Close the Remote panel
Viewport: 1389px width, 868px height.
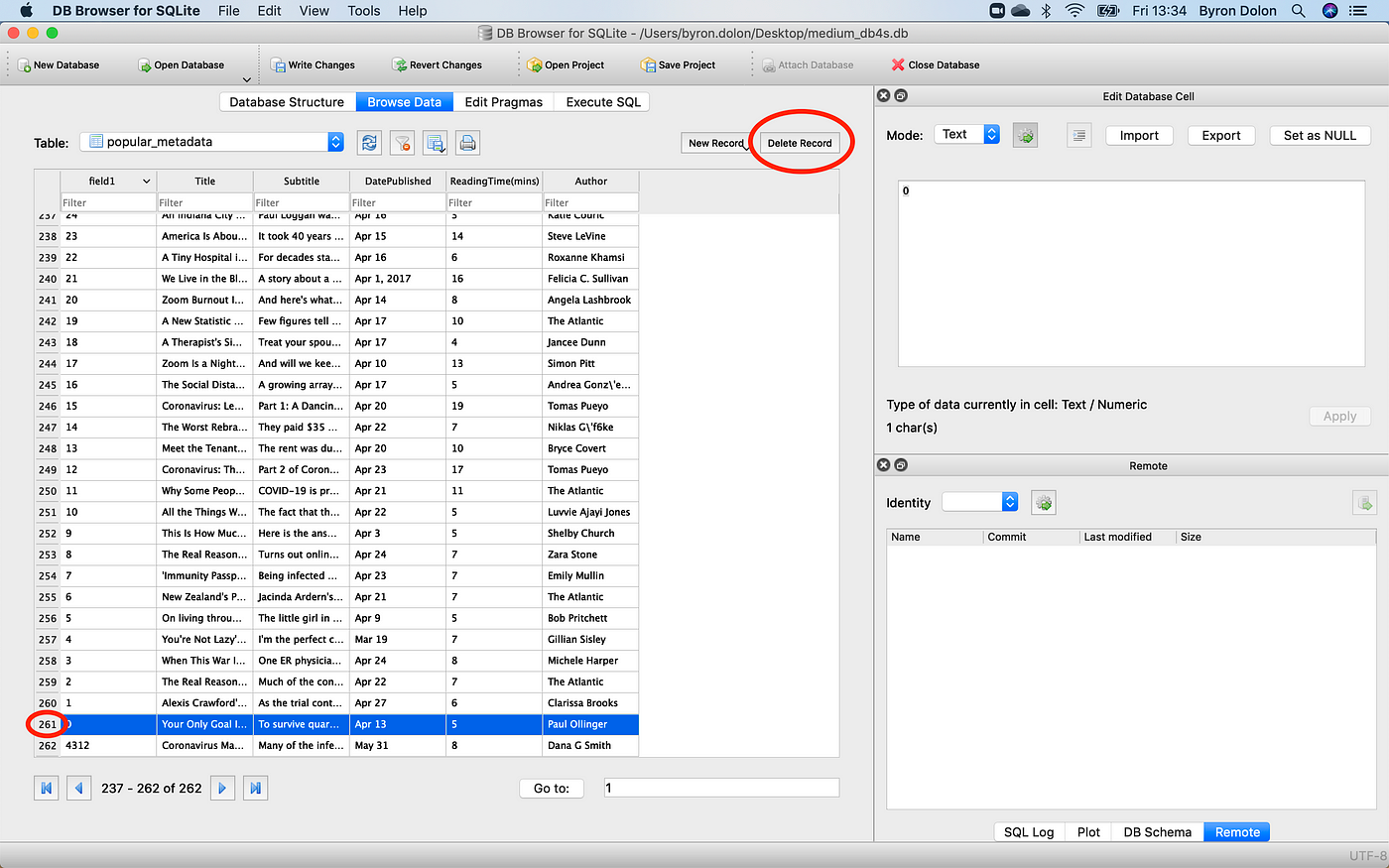(x=883, y=465)
